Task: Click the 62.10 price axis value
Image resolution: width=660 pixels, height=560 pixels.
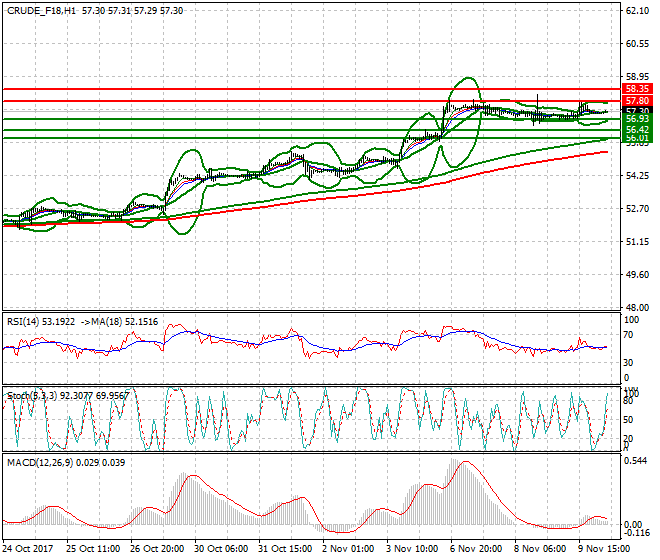Action: (637, 11)
